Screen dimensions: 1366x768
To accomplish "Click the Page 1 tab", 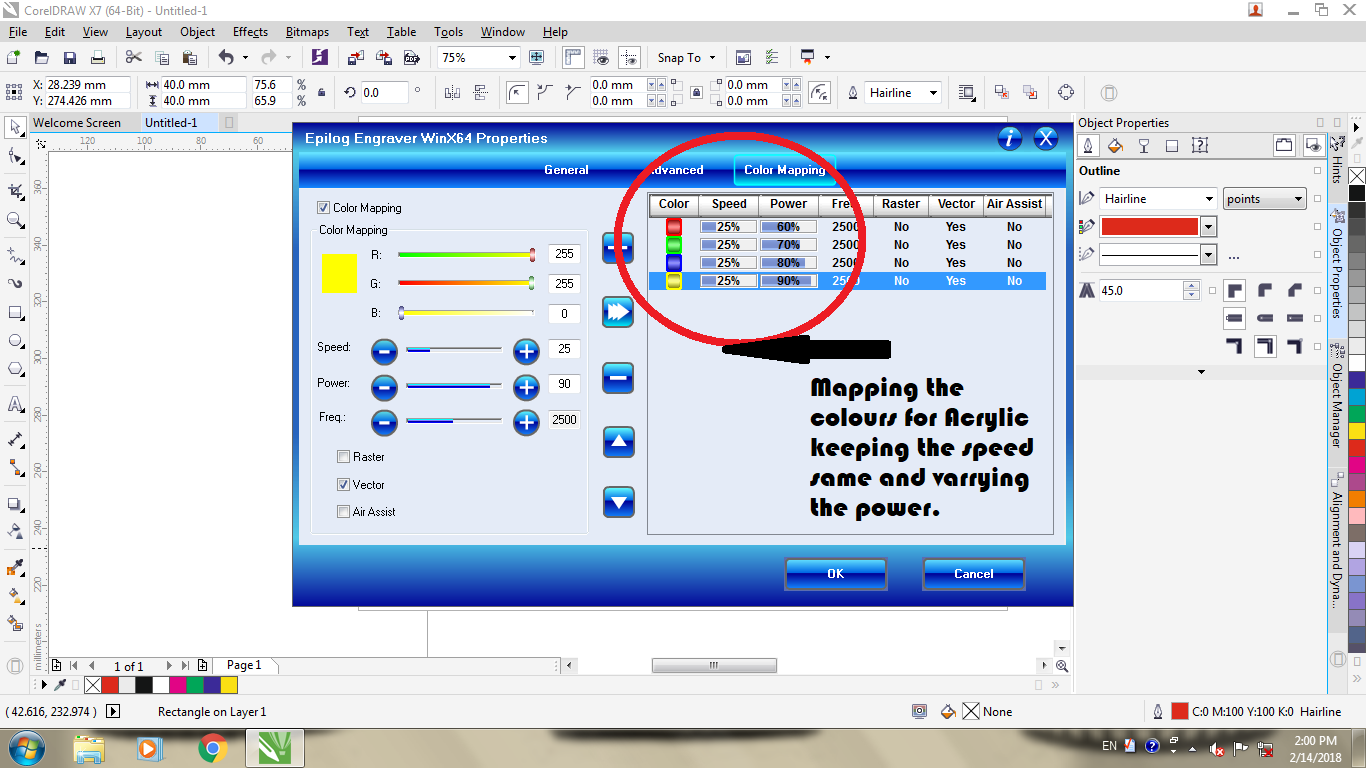I will (x=244, y=665).
